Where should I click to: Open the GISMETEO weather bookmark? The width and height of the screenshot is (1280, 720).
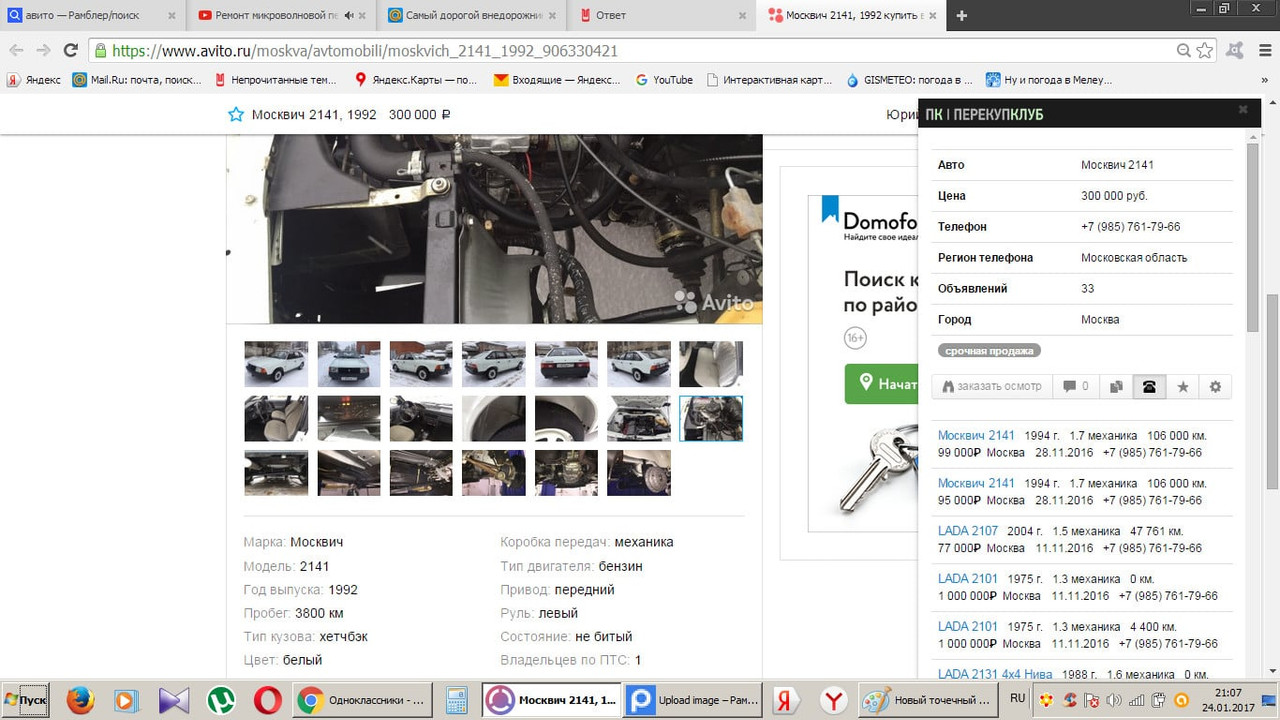coord(909,80)
